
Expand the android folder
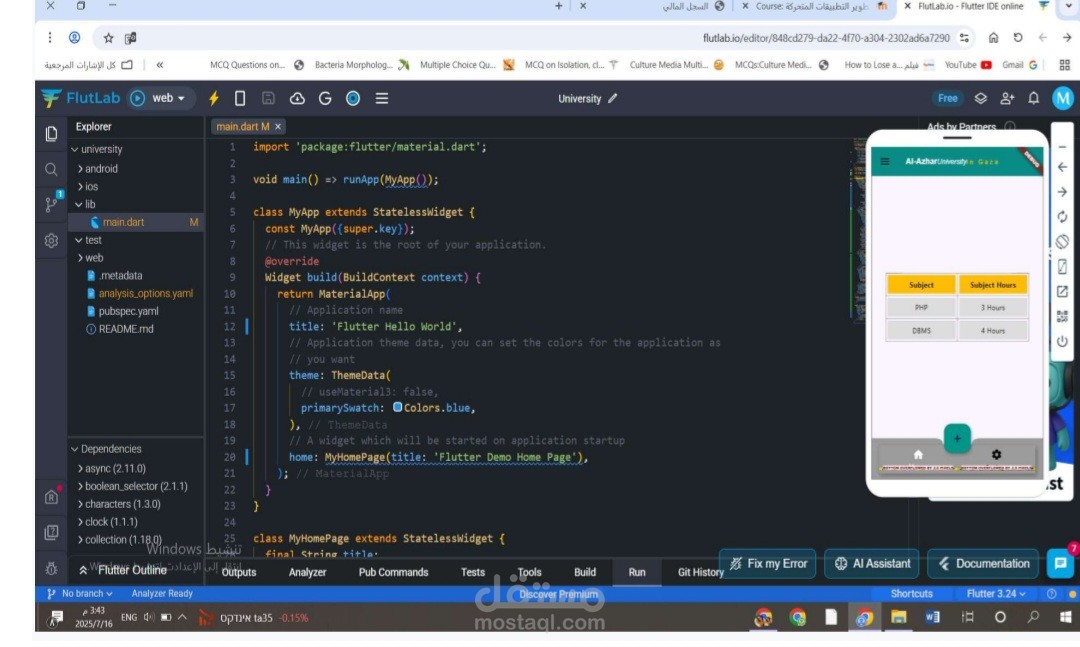pyautogui.click(x=98, y=168)
